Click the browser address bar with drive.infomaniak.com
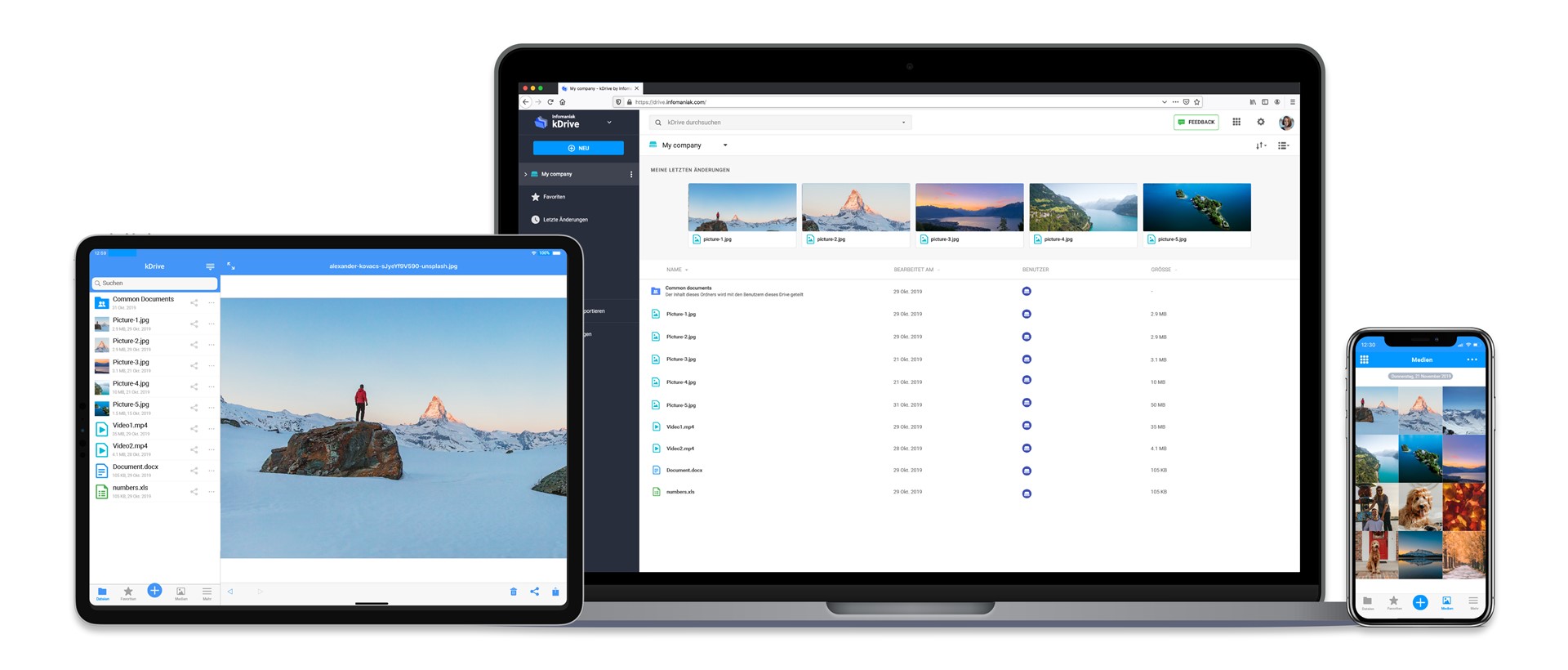Viewport: 1568px width, 670px height. (x=906, y=102)
